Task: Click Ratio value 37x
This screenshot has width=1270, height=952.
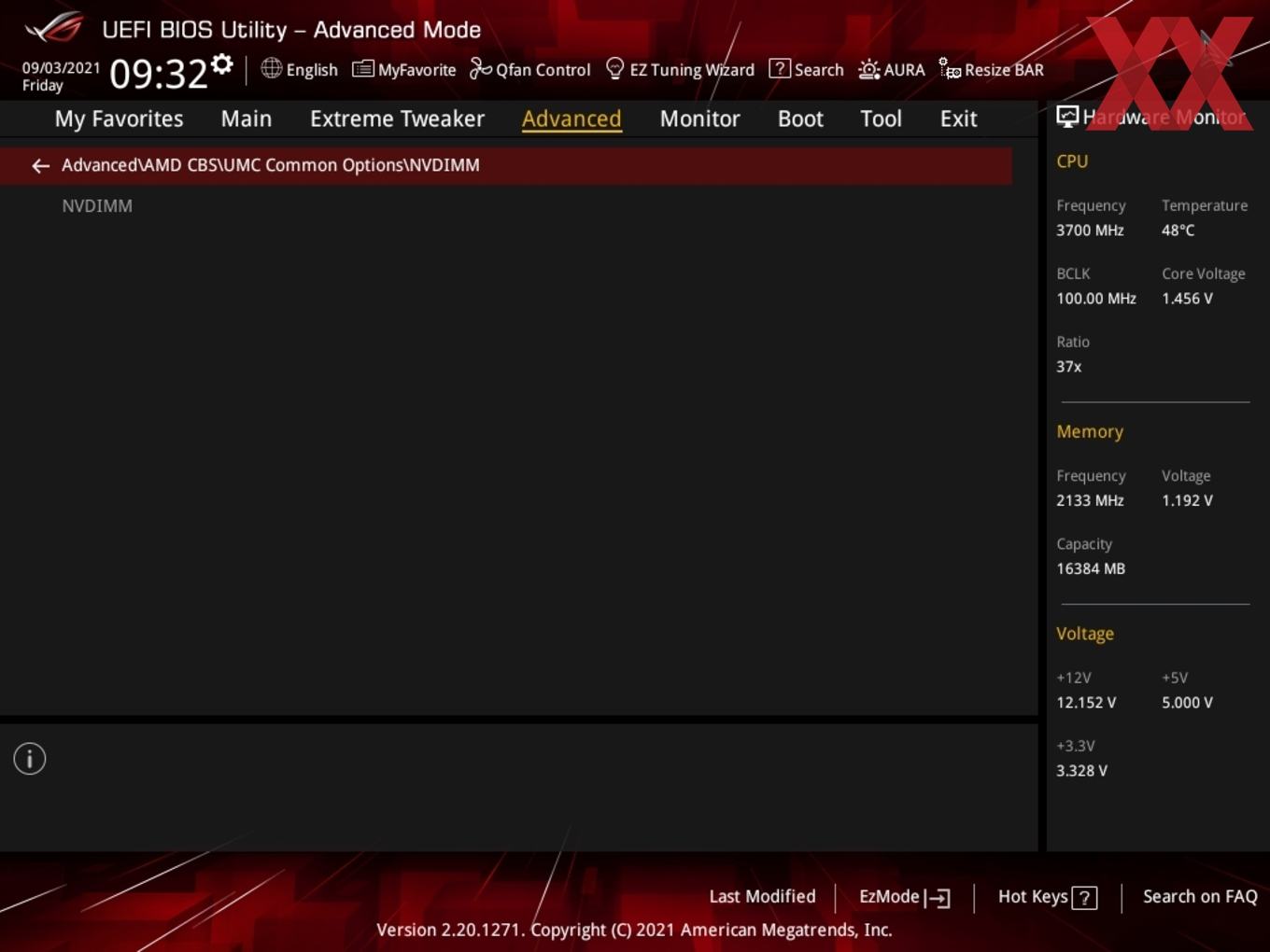Action: point(1069,367)
